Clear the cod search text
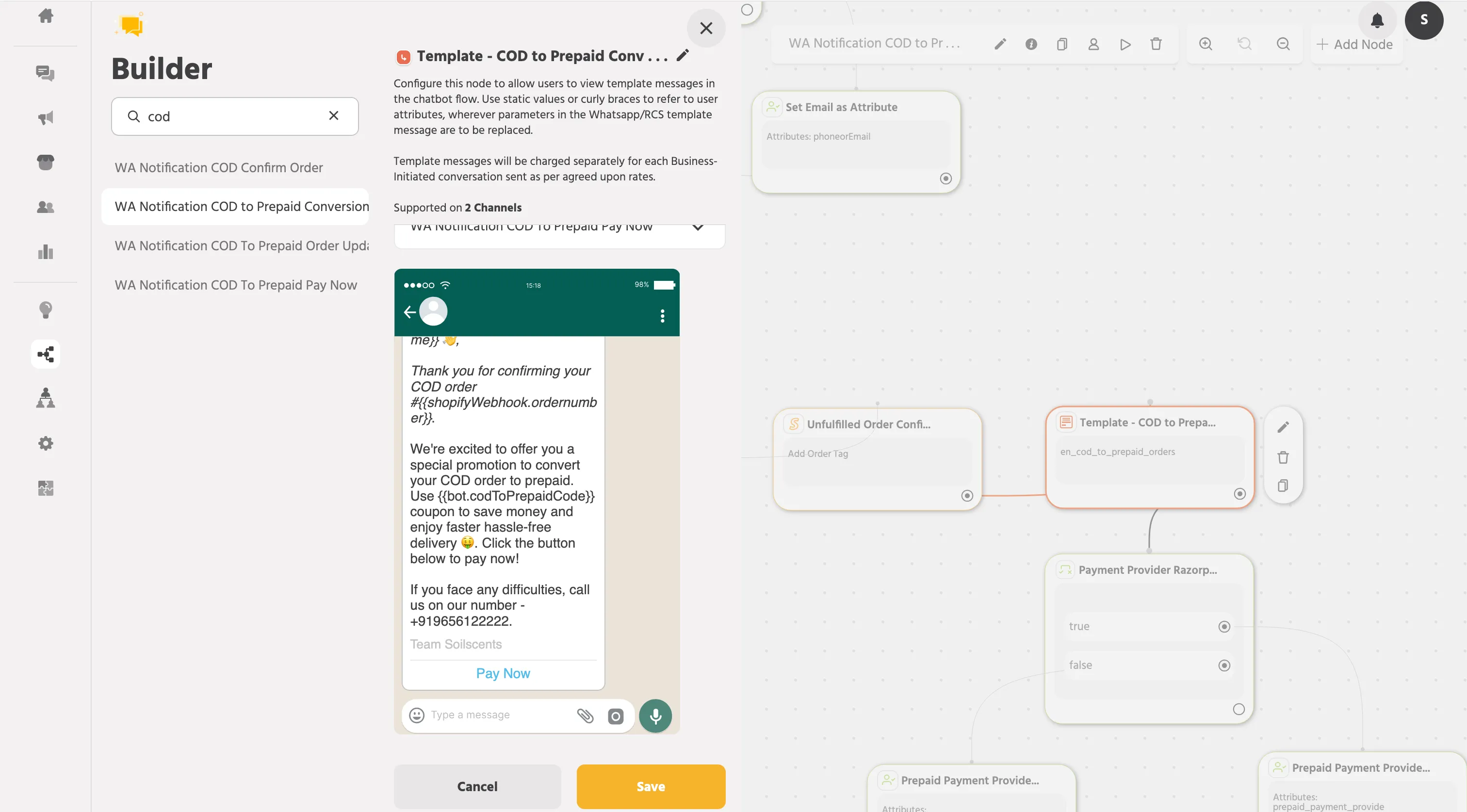This screenshot has height=812, width=1467. tap(334, 115)
